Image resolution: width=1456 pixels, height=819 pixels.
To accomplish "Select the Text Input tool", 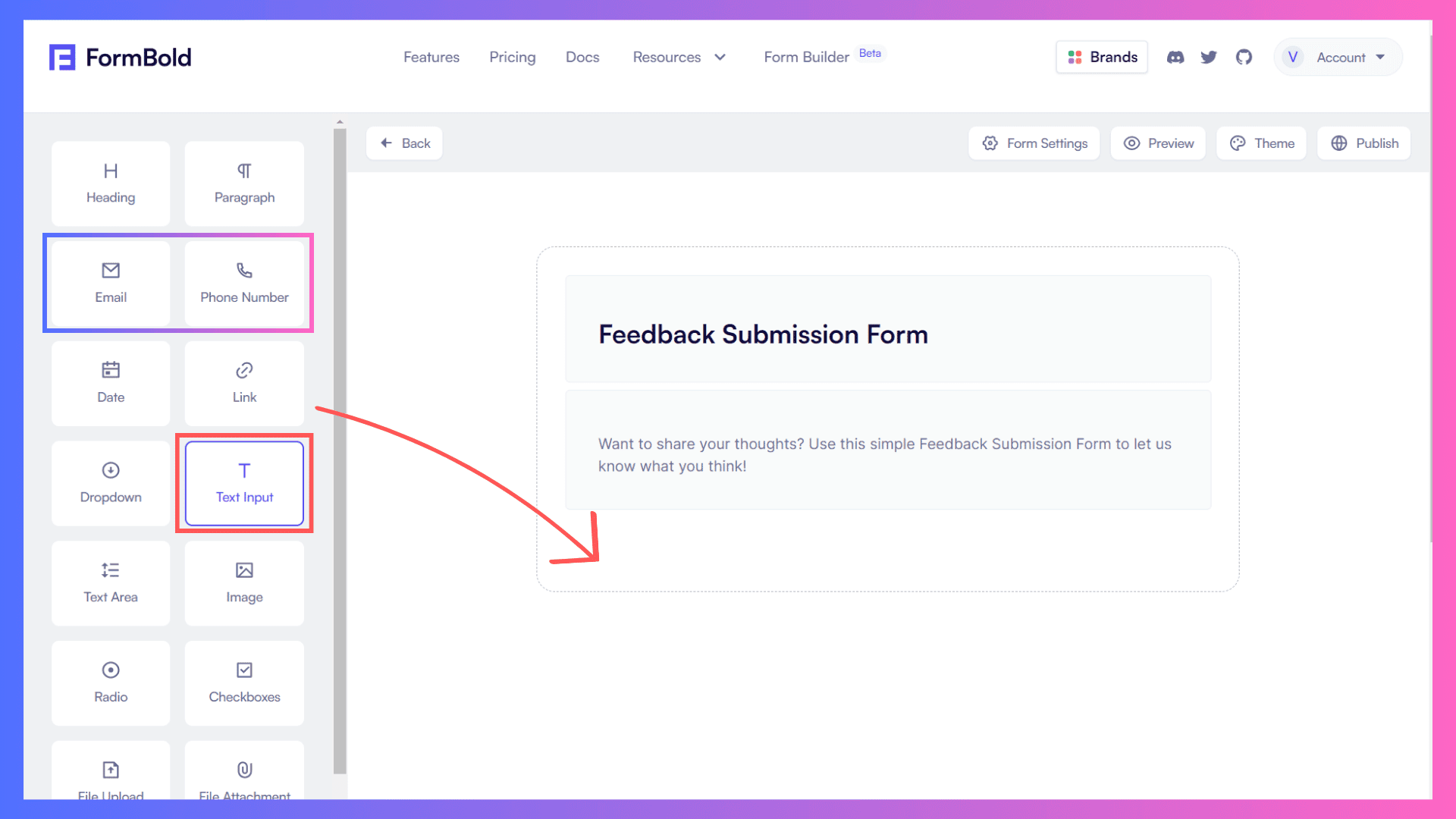I will [x=244, y=483].
